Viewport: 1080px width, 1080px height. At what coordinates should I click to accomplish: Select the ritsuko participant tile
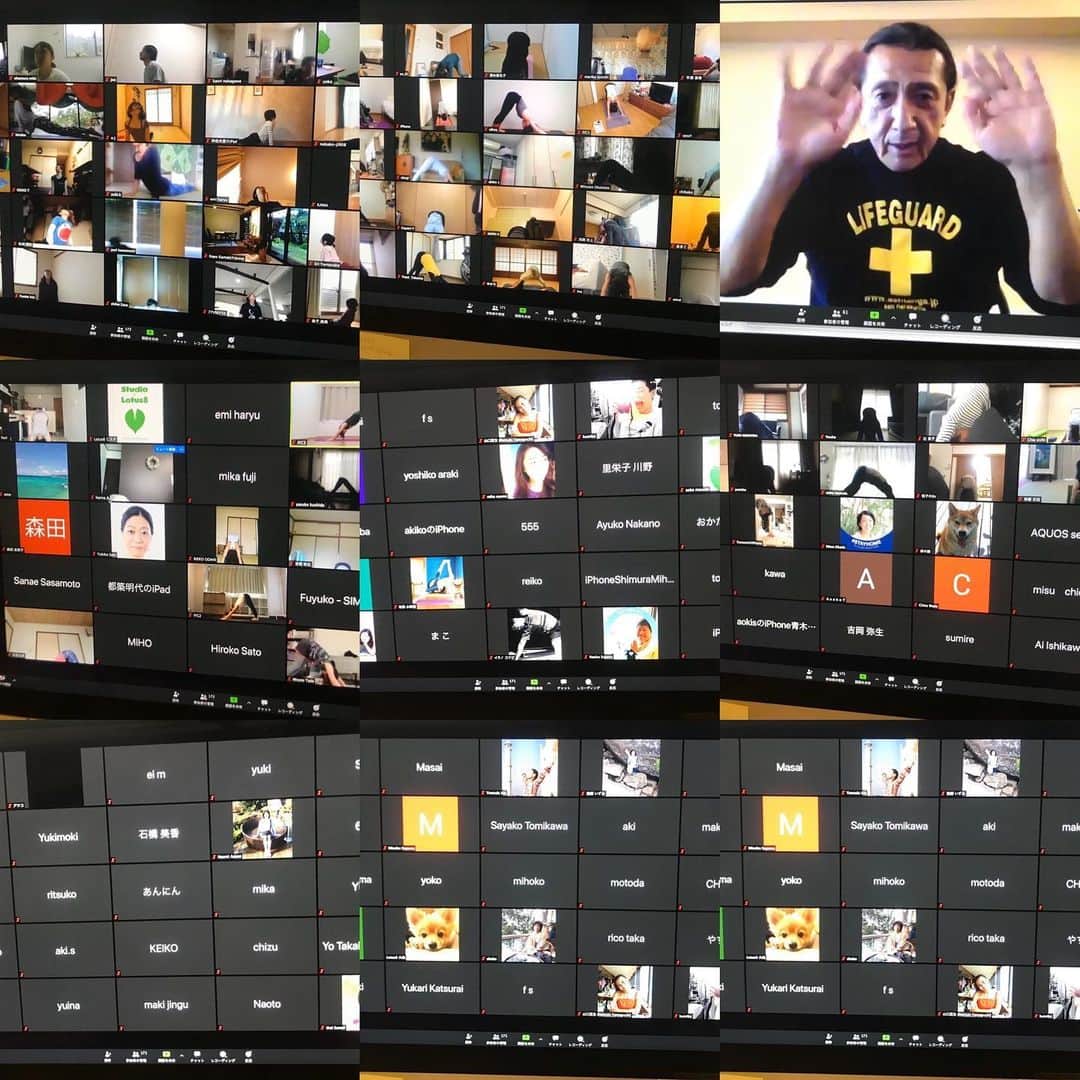pos(61,894)
